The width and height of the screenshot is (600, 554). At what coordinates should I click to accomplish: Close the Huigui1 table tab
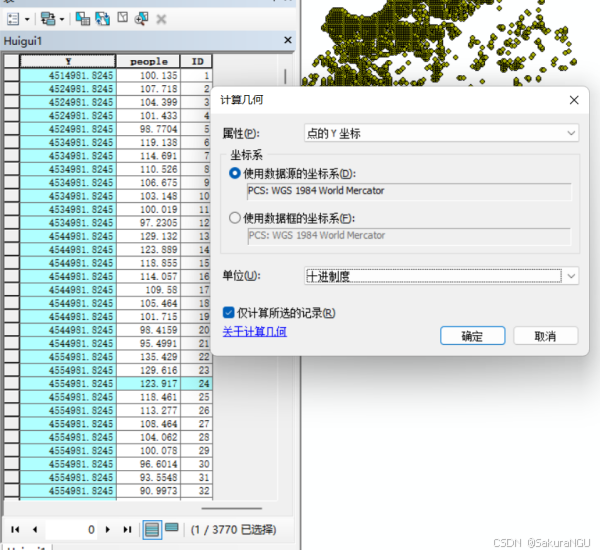288,40
